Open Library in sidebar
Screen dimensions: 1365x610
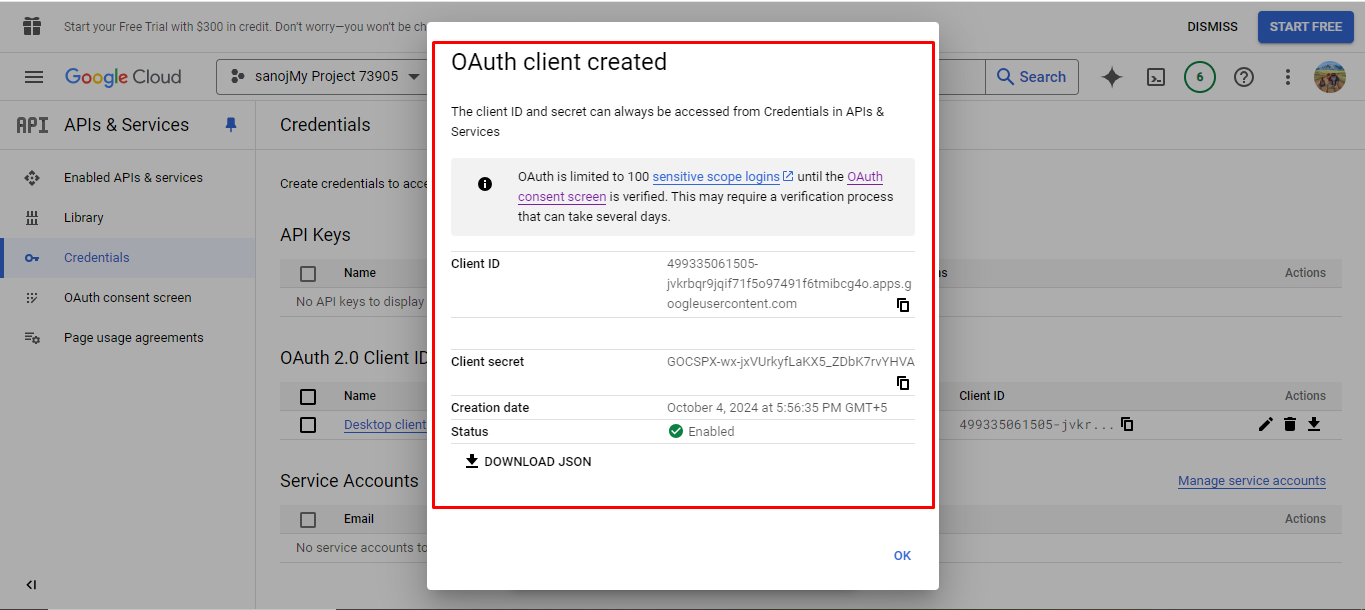(x=84, y=217)
